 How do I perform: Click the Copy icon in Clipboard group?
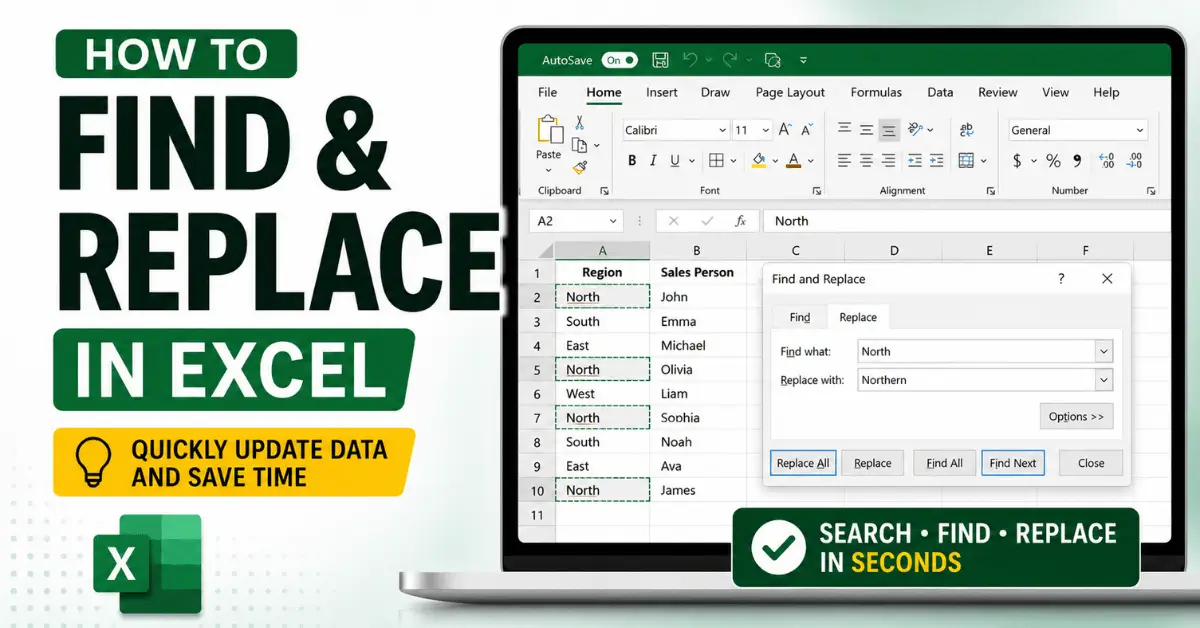tap(579, 146)
